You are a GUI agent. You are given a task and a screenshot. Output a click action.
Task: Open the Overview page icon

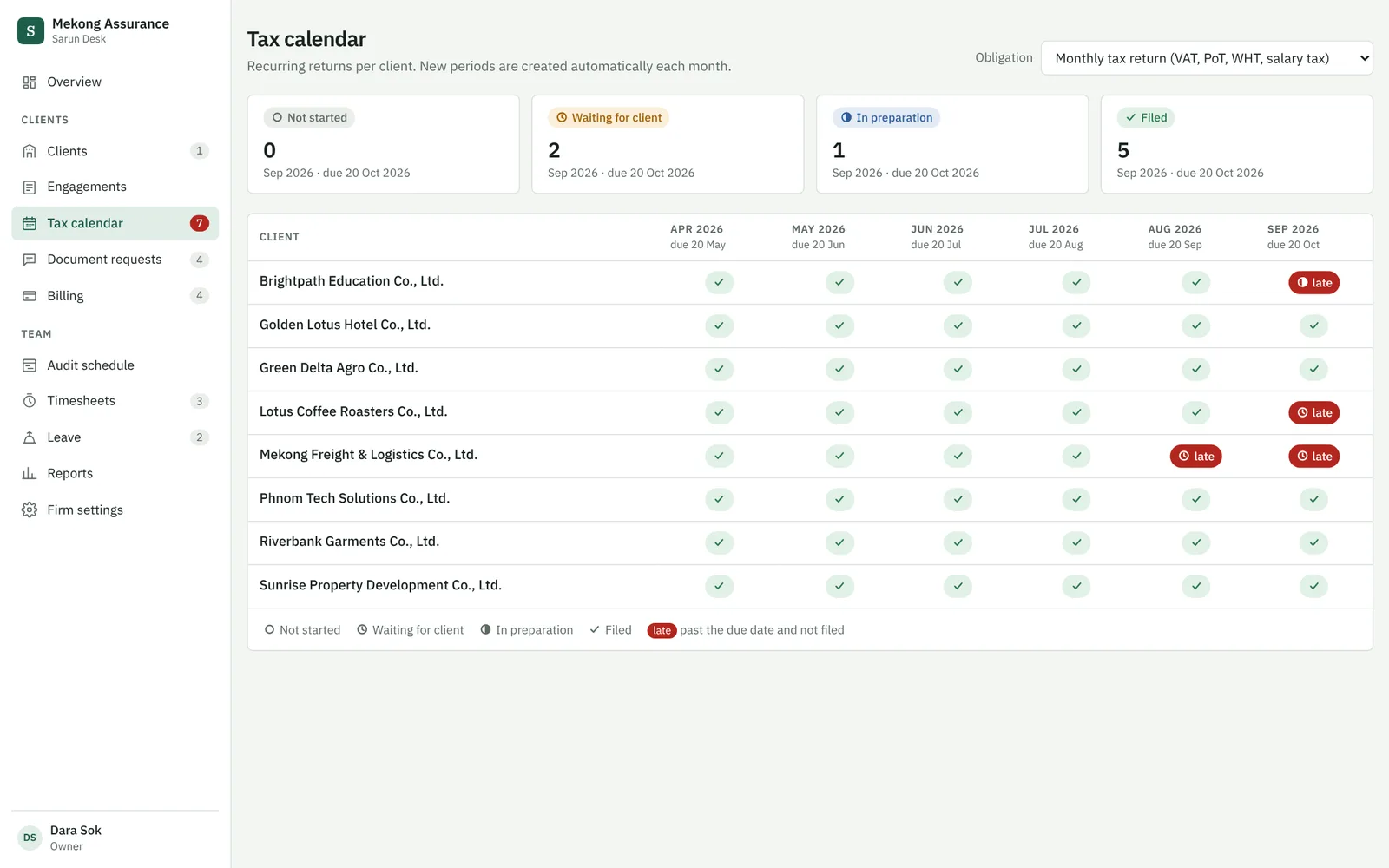[x=30, y=82]
